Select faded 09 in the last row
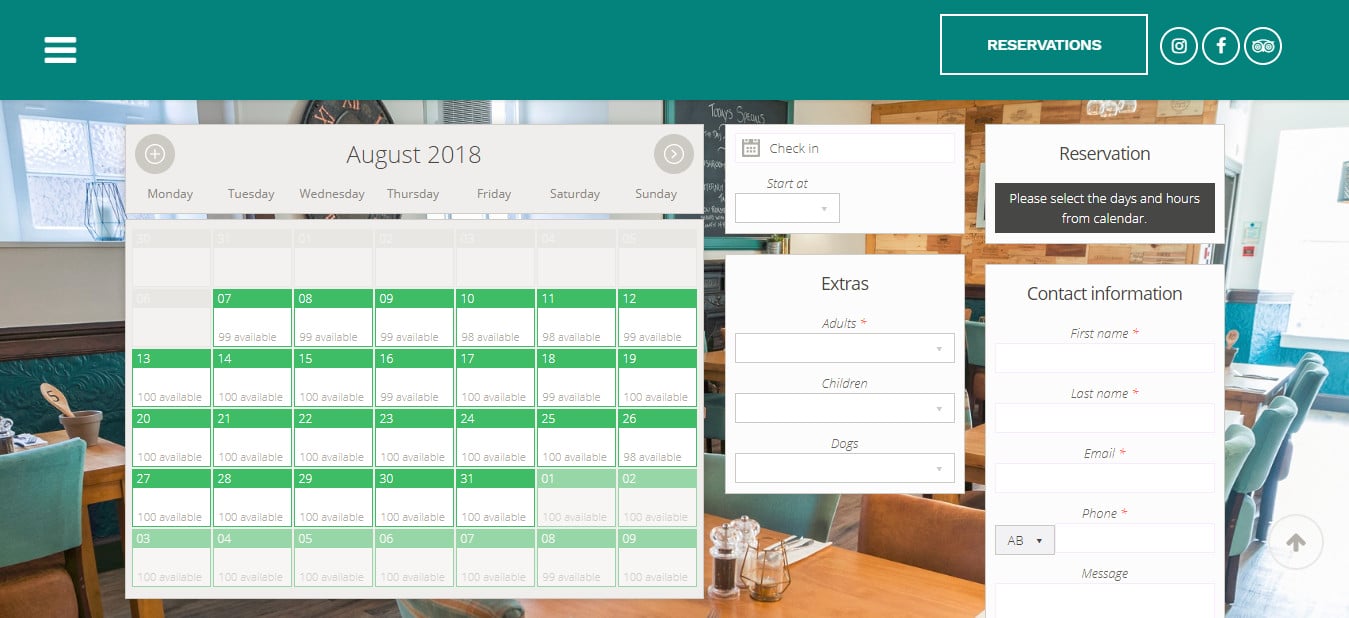The height and width of the screenshot is (618, 1349). click(657, 558)
